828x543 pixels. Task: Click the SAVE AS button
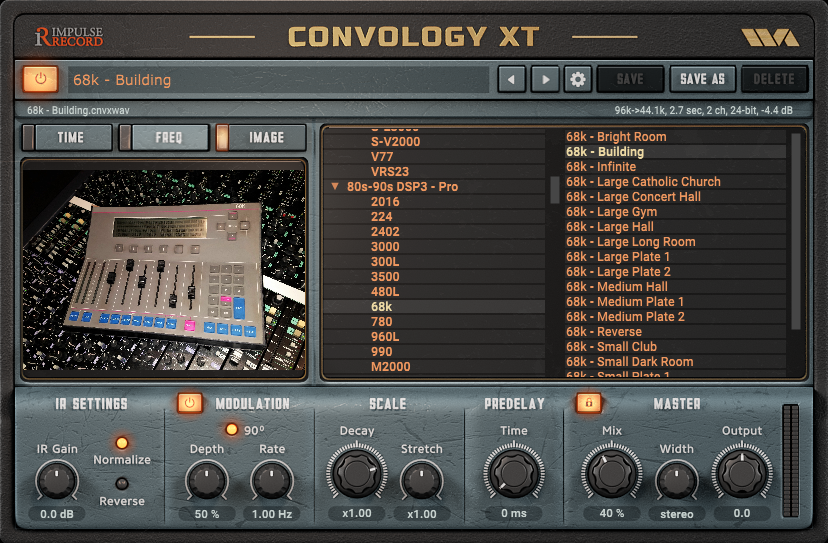click(x=702, y=79)
